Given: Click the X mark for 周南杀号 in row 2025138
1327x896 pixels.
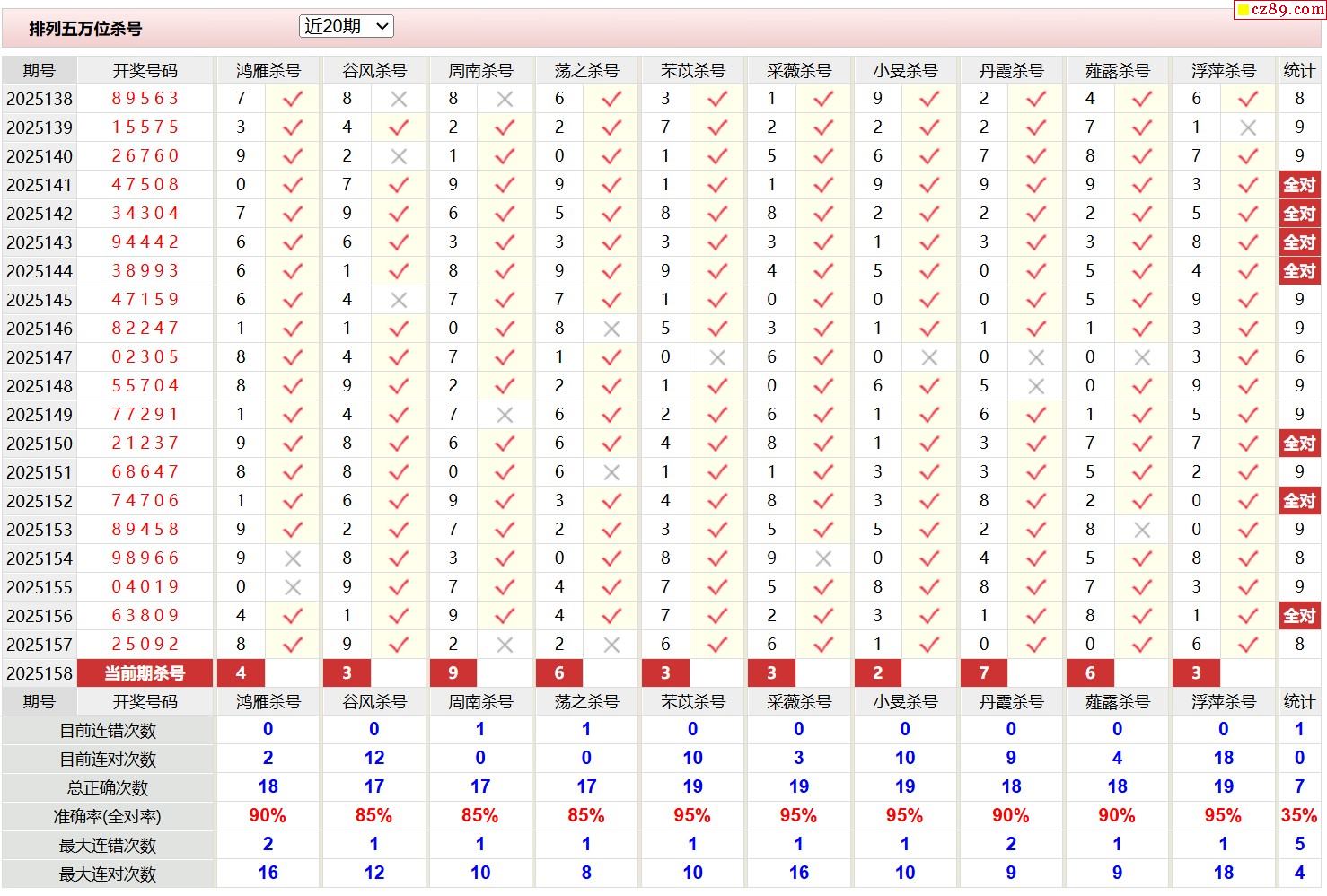Looking at the screenshot, I should [505, 100].
